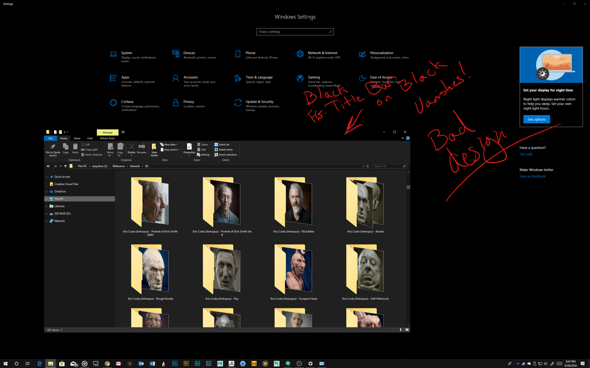Expand Quick access in navigation pane
The height and width of the screenshot is (368, 590).
47,176
